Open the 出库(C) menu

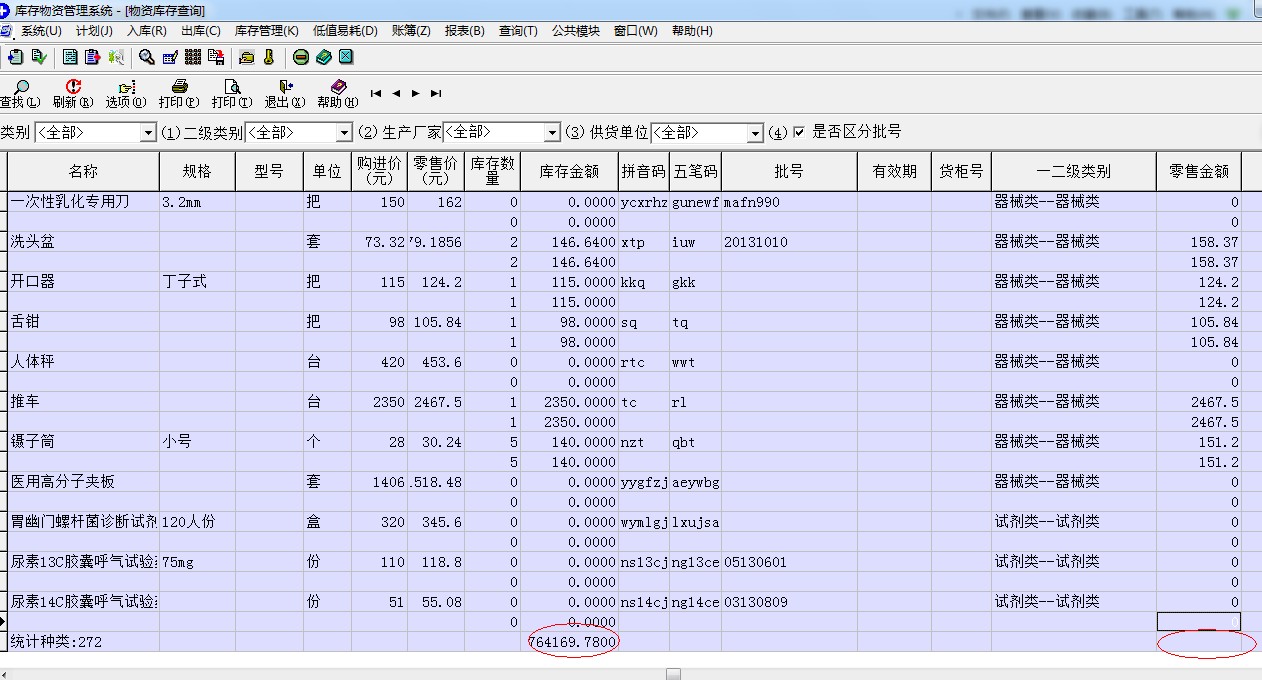[x=201, y=31]
